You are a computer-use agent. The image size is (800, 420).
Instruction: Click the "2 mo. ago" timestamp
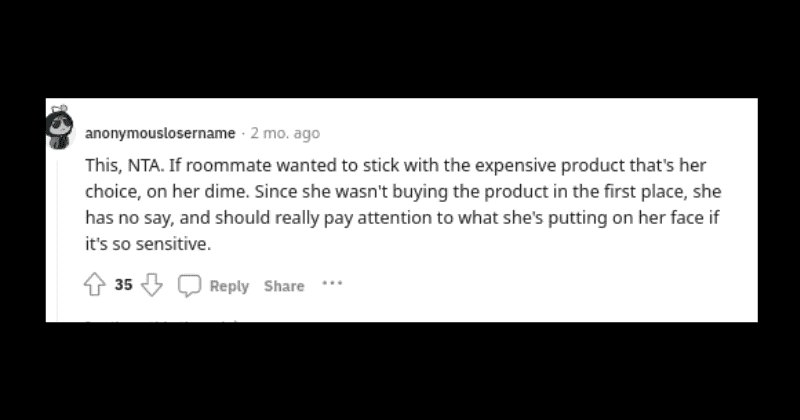coord(285,132)
